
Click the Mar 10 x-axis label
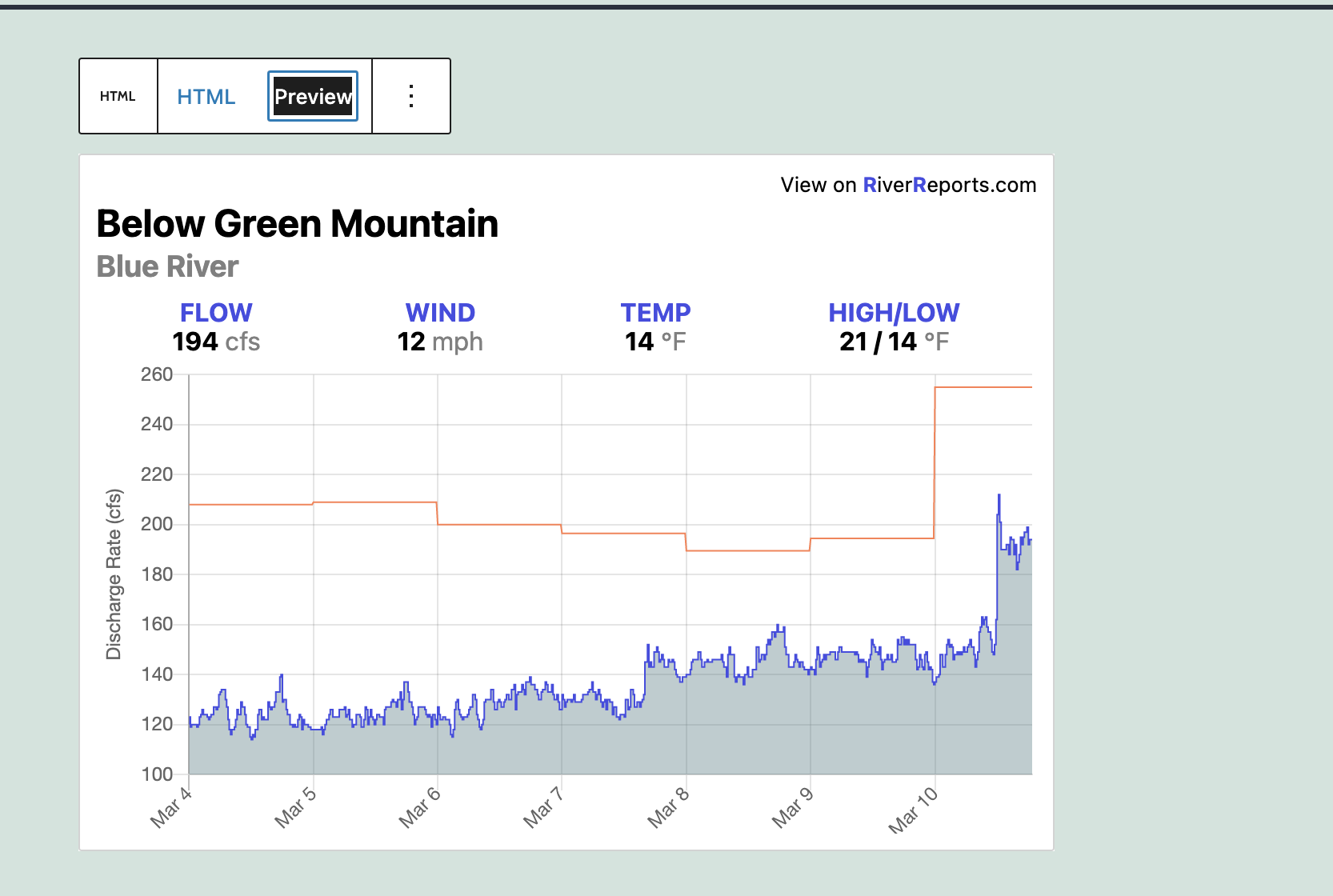pos(913,810)
